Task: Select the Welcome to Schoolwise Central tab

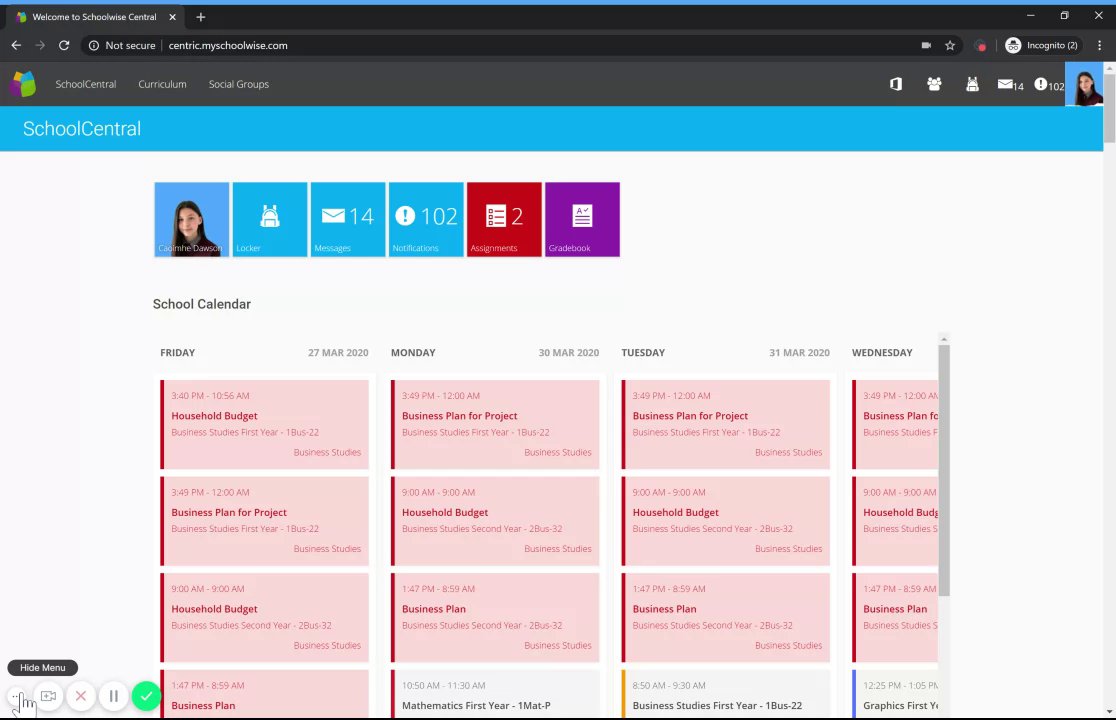Action: point(94,17)
